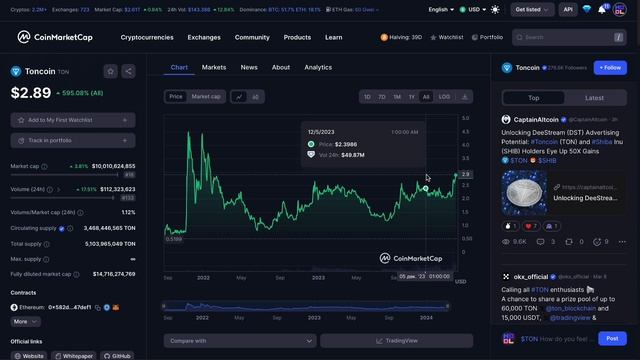Enable LOG scale on chart
Viewport: 640px width, 360px height.
(x=444, y=97)
